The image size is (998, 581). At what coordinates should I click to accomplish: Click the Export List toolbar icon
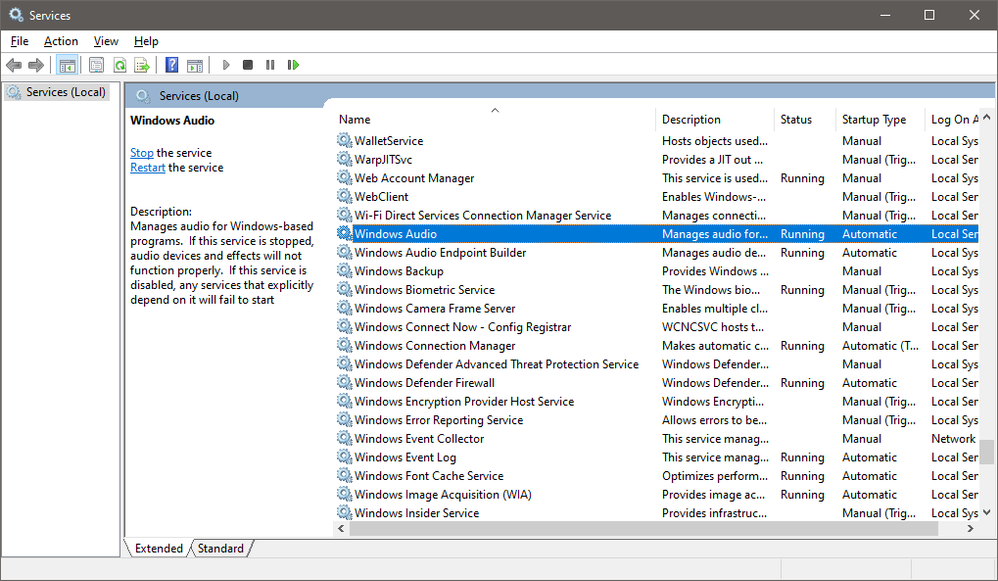(142, 65)
